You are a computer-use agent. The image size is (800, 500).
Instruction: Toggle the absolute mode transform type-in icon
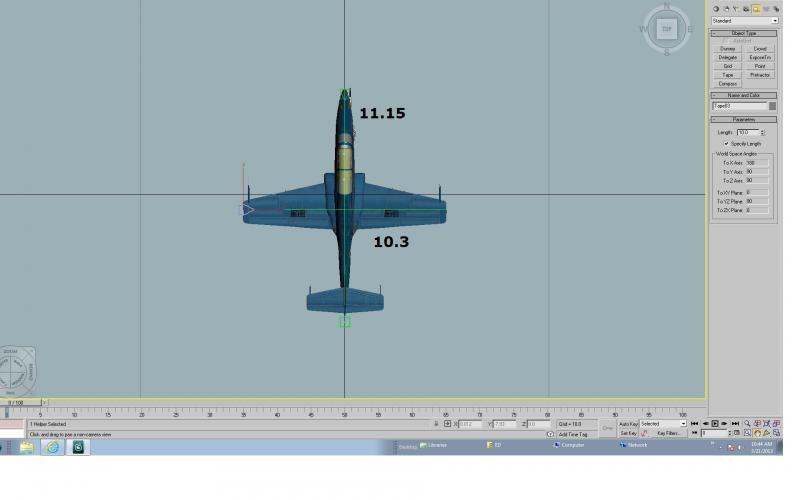(x=447, y=424)
